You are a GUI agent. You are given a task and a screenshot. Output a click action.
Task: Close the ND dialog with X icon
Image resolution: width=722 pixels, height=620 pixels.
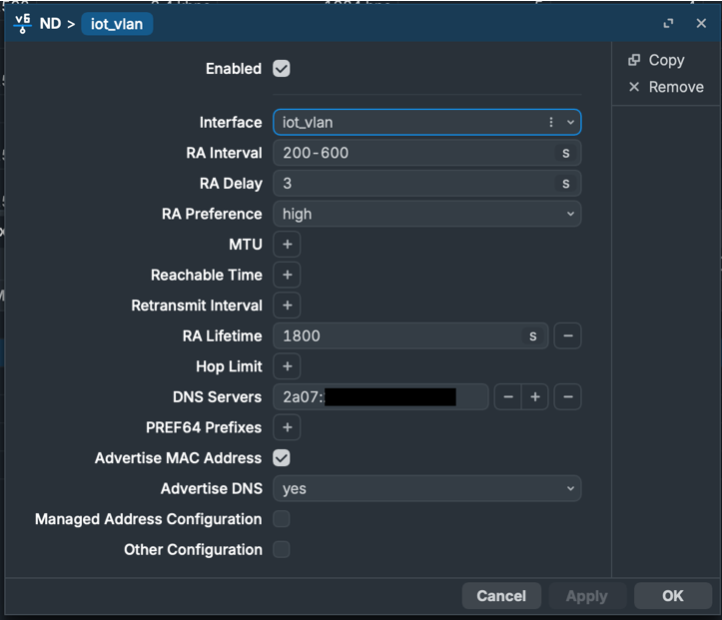point(701,23)
